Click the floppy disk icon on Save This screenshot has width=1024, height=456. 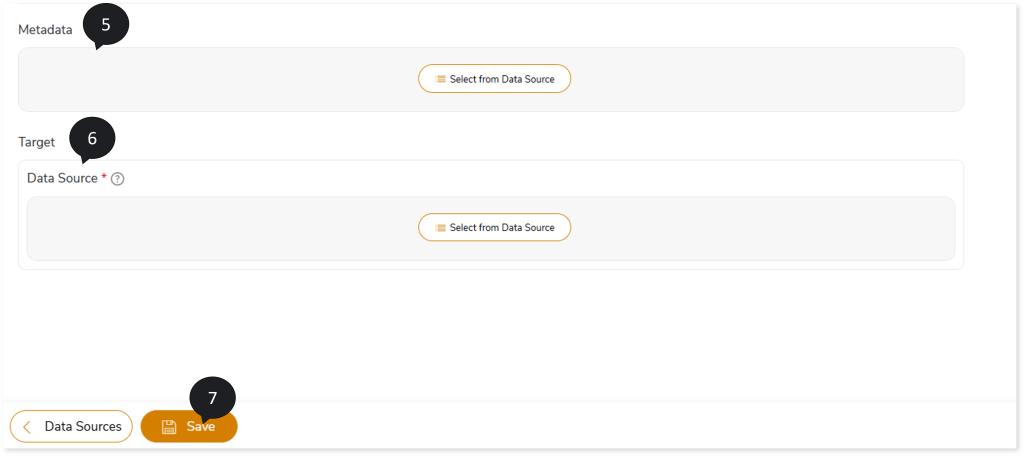coord(169,427)
